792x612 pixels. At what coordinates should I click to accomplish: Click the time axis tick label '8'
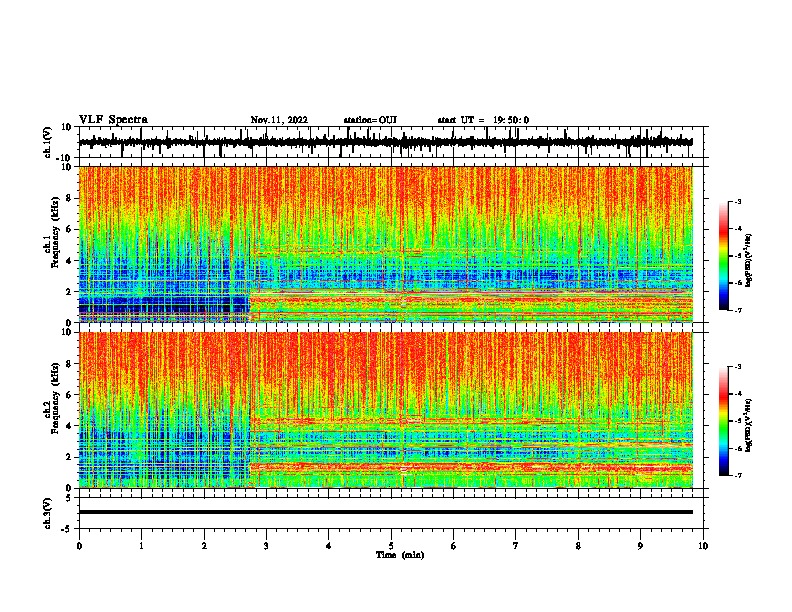coord(578,546)
